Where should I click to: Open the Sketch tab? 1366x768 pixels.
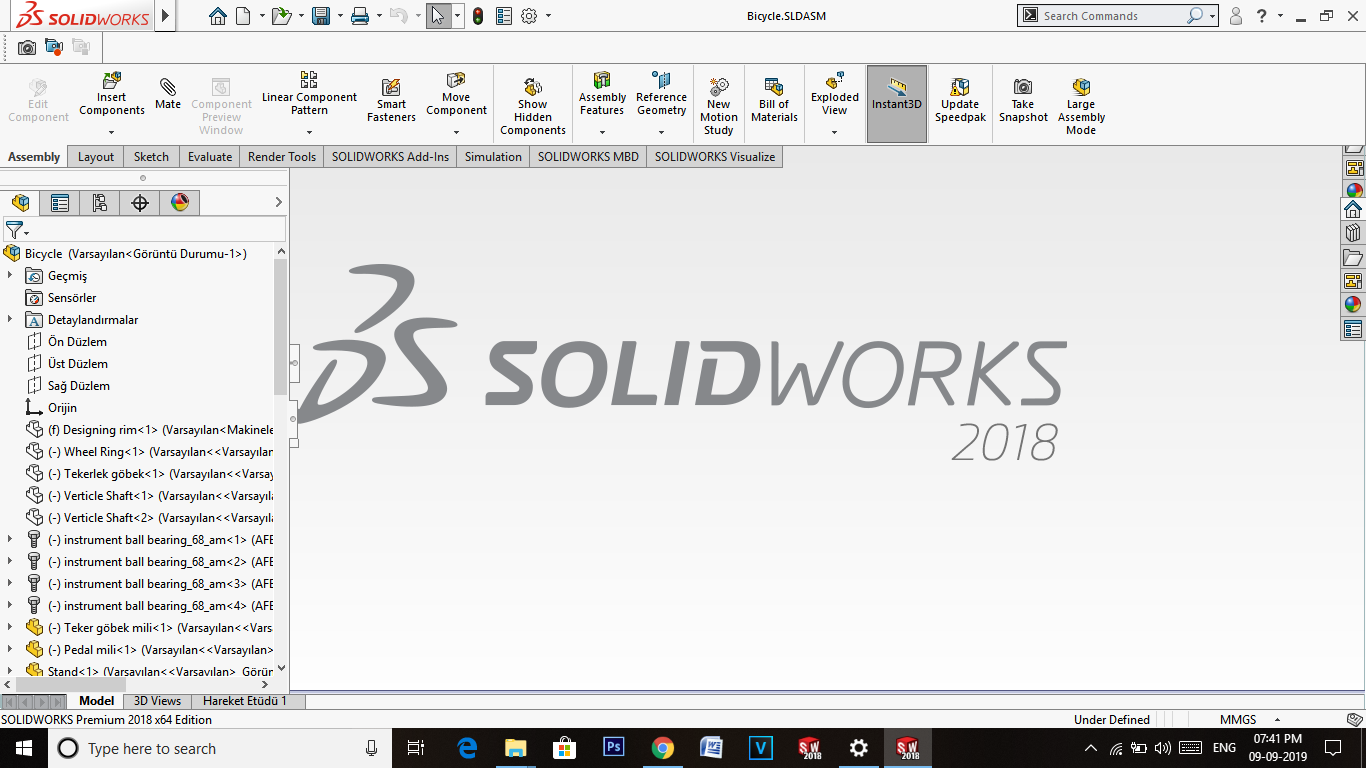pos(151,157)
